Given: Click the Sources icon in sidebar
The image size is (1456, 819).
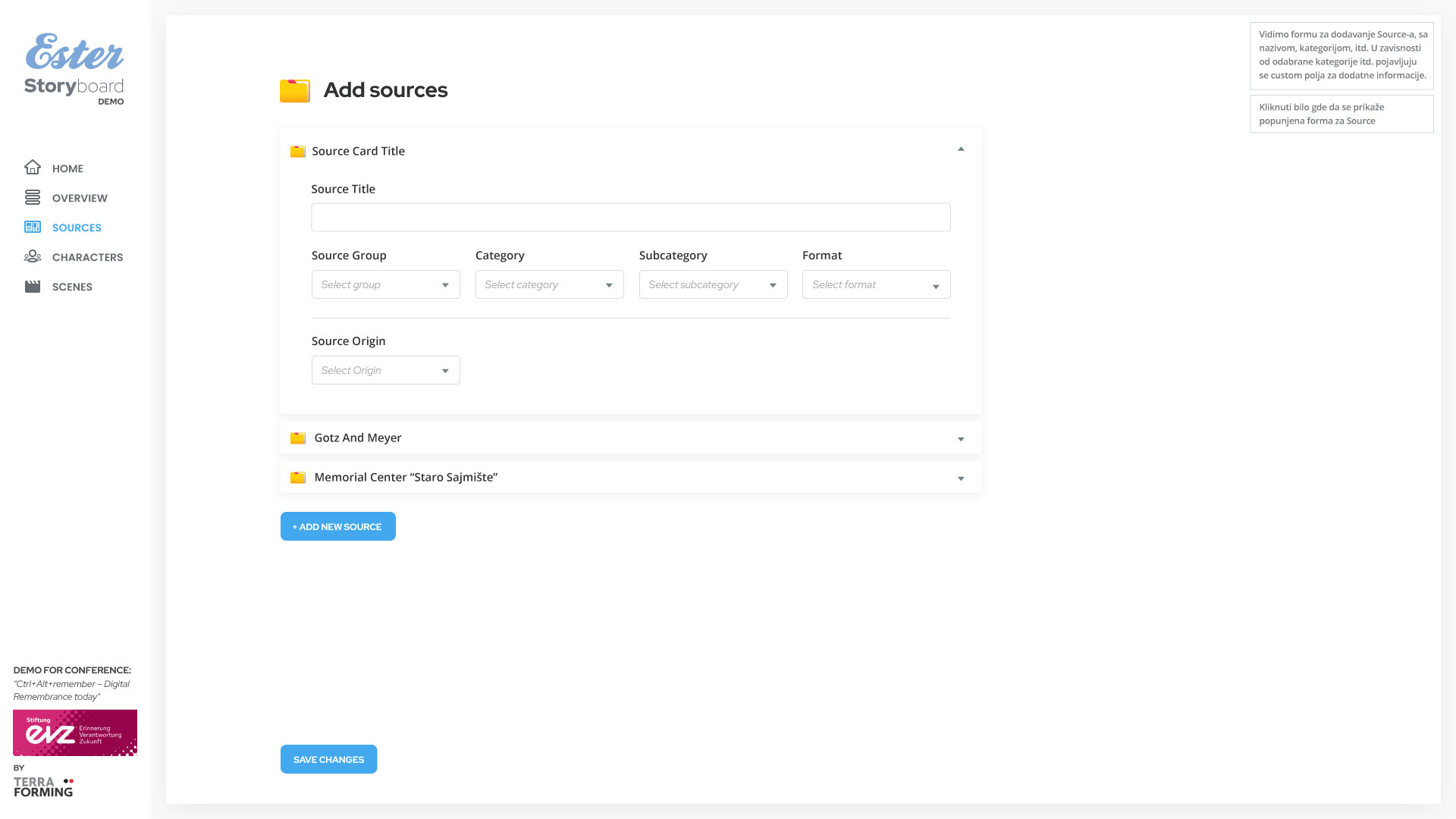Looking at the screenshot, I should pos(32,227).
